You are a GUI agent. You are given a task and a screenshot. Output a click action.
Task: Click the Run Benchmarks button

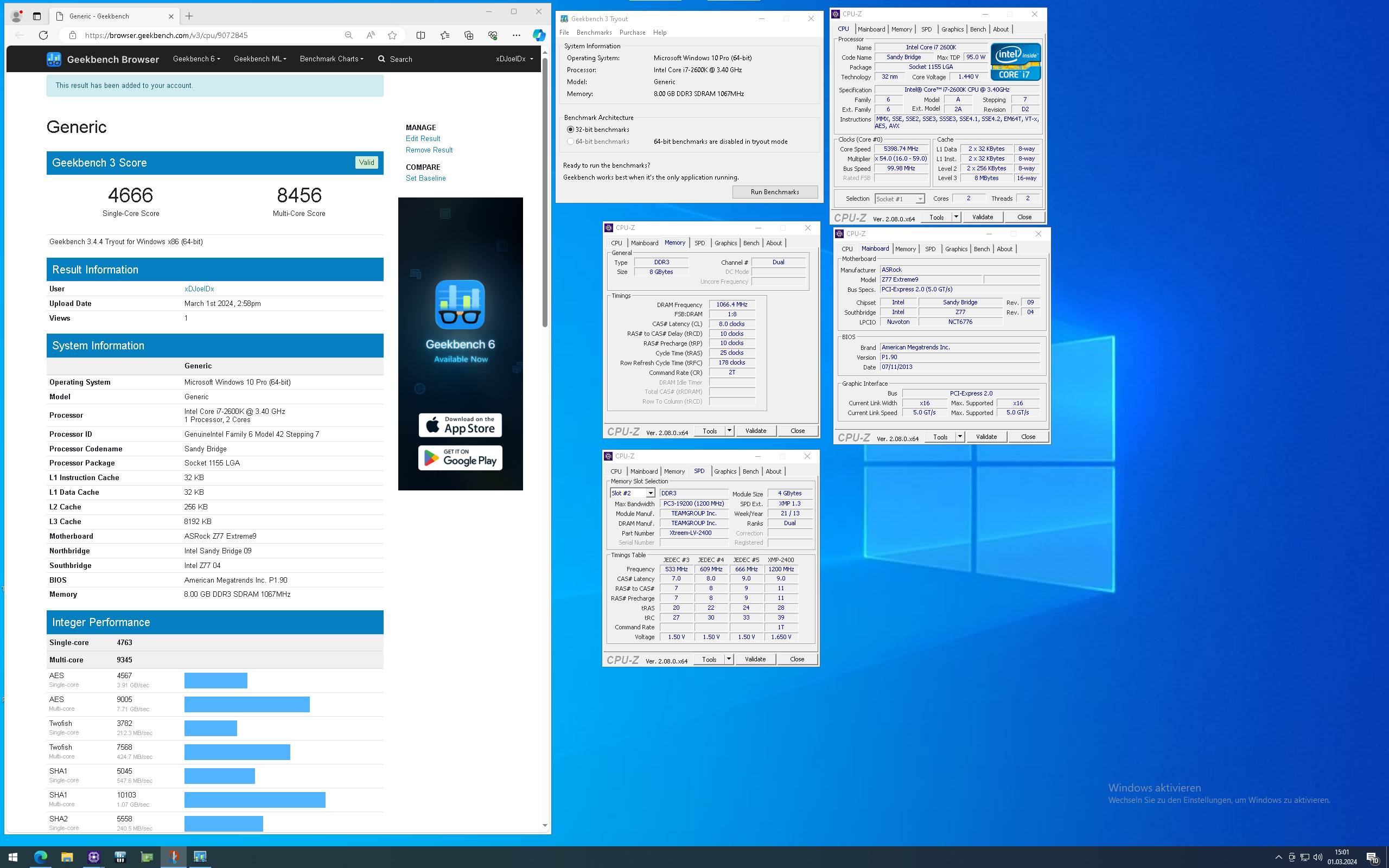click(x=775, y=192)
